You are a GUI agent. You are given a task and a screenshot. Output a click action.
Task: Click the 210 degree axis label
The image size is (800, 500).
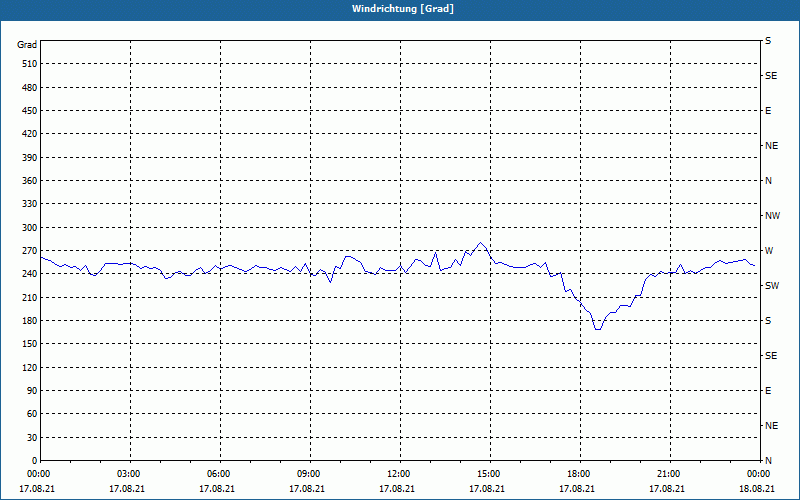(30, 297)
